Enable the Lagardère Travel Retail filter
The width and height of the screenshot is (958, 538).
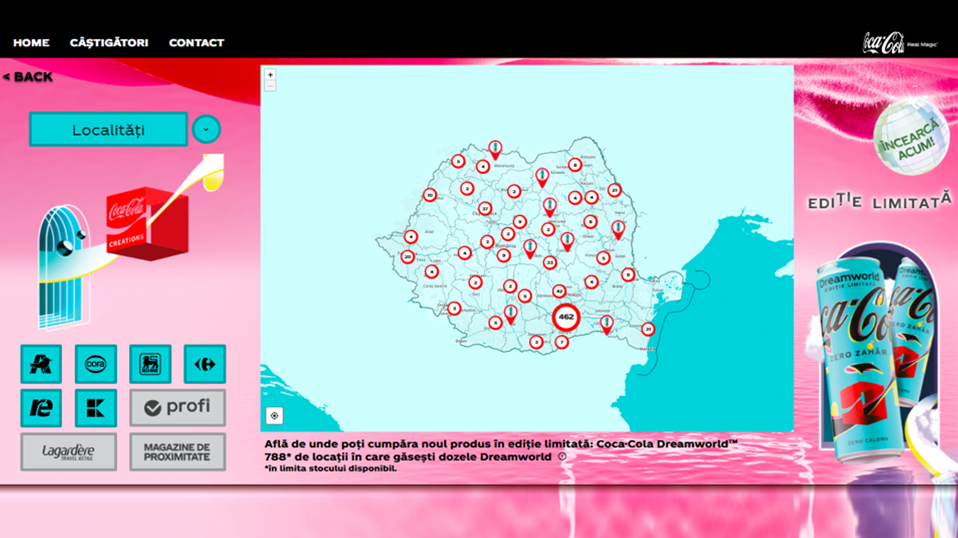tap(68, 452)
